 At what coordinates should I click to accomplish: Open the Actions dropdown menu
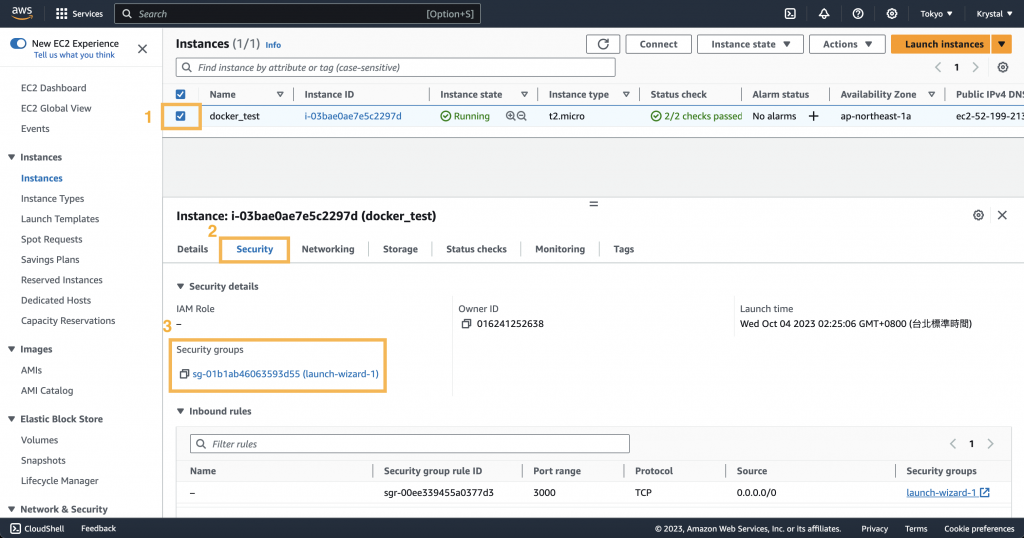(847, 44)
